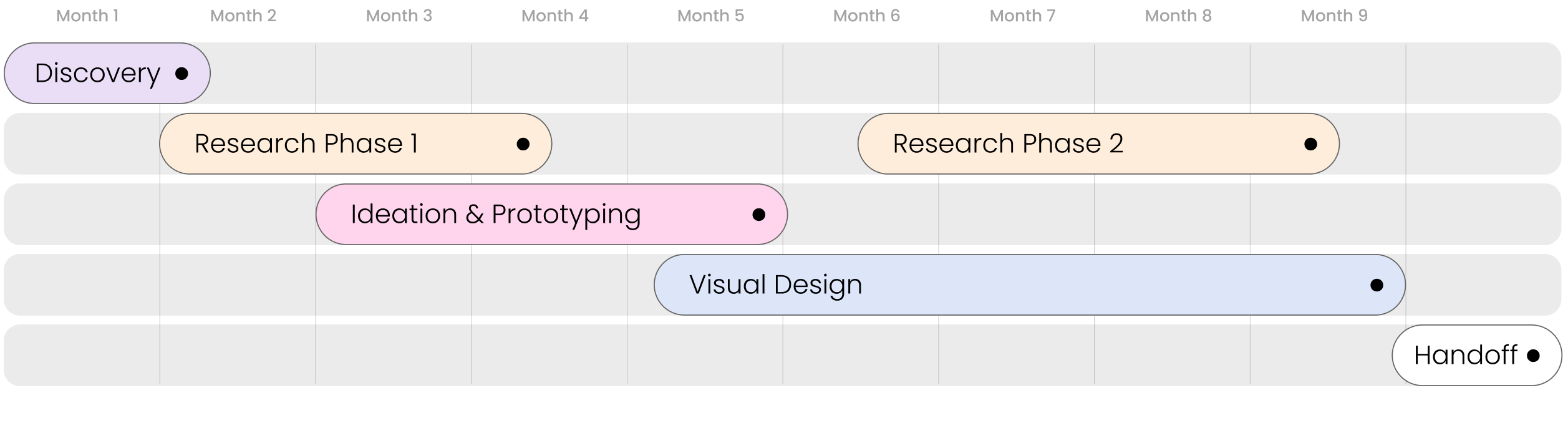This screenshot has width=1568, height=423.
Task: Click the Month 5 column header
Action: [711, 16]
